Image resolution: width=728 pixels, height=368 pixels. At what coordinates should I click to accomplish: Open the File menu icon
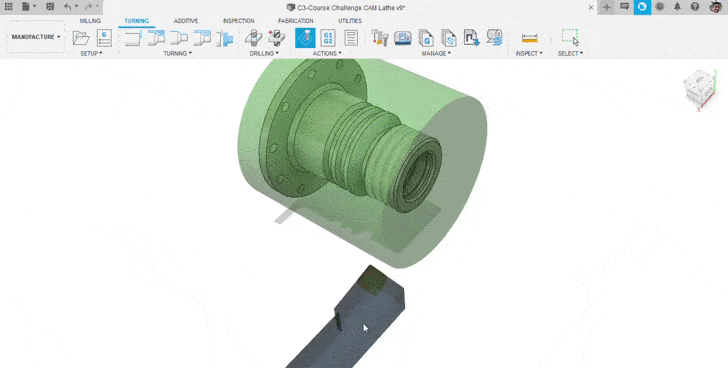pos(26,6)
